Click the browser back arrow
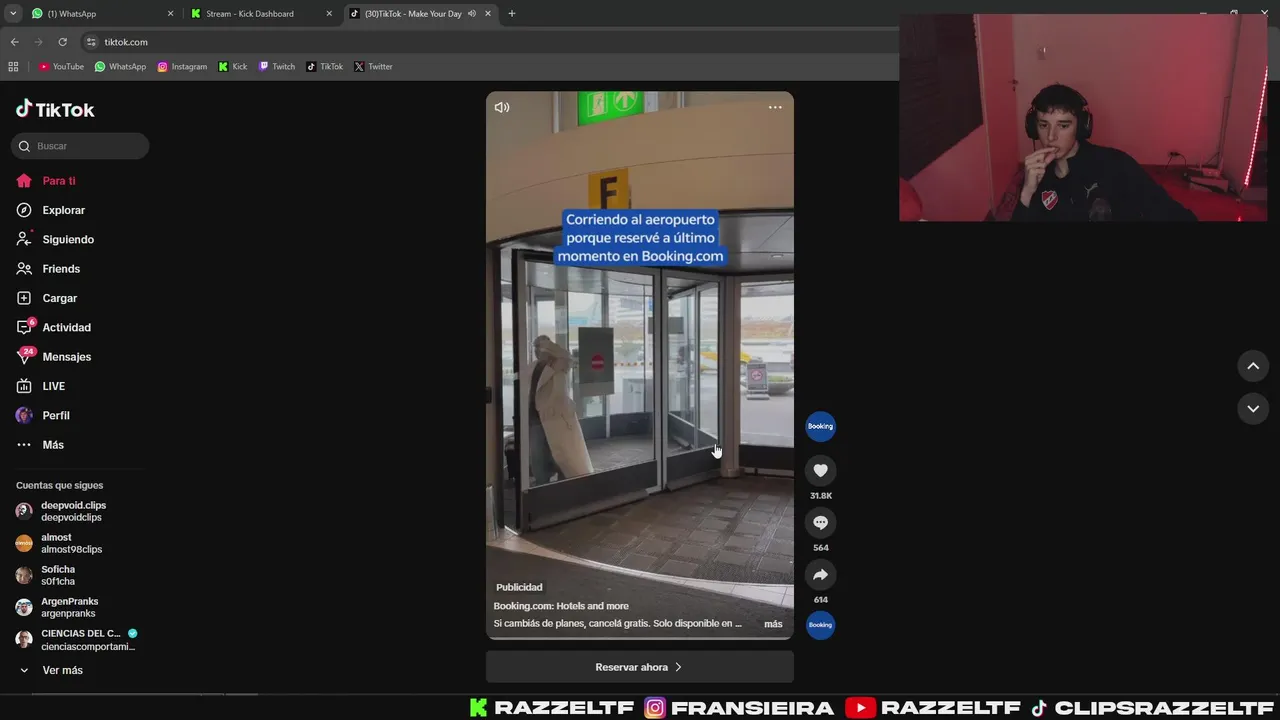 coord(14,42)
